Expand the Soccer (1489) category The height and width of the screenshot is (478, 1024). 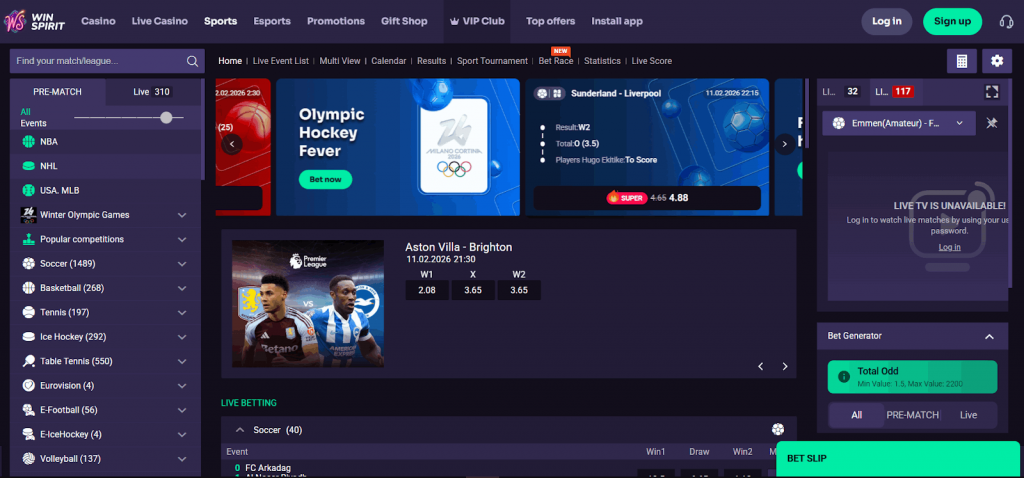182,264
